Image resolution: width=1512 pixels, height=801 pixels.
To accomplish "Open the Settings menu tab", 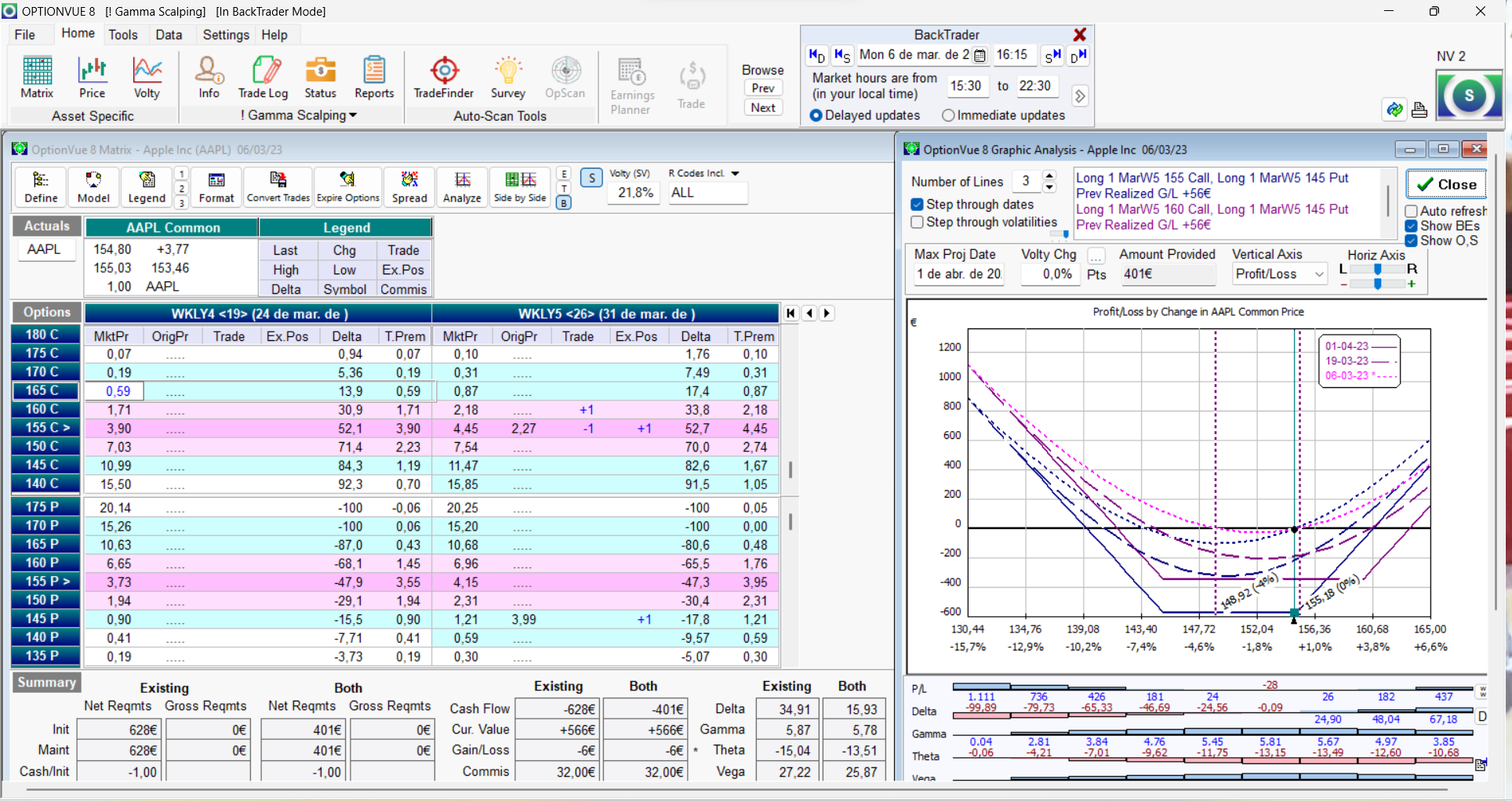I will [226, 34].
